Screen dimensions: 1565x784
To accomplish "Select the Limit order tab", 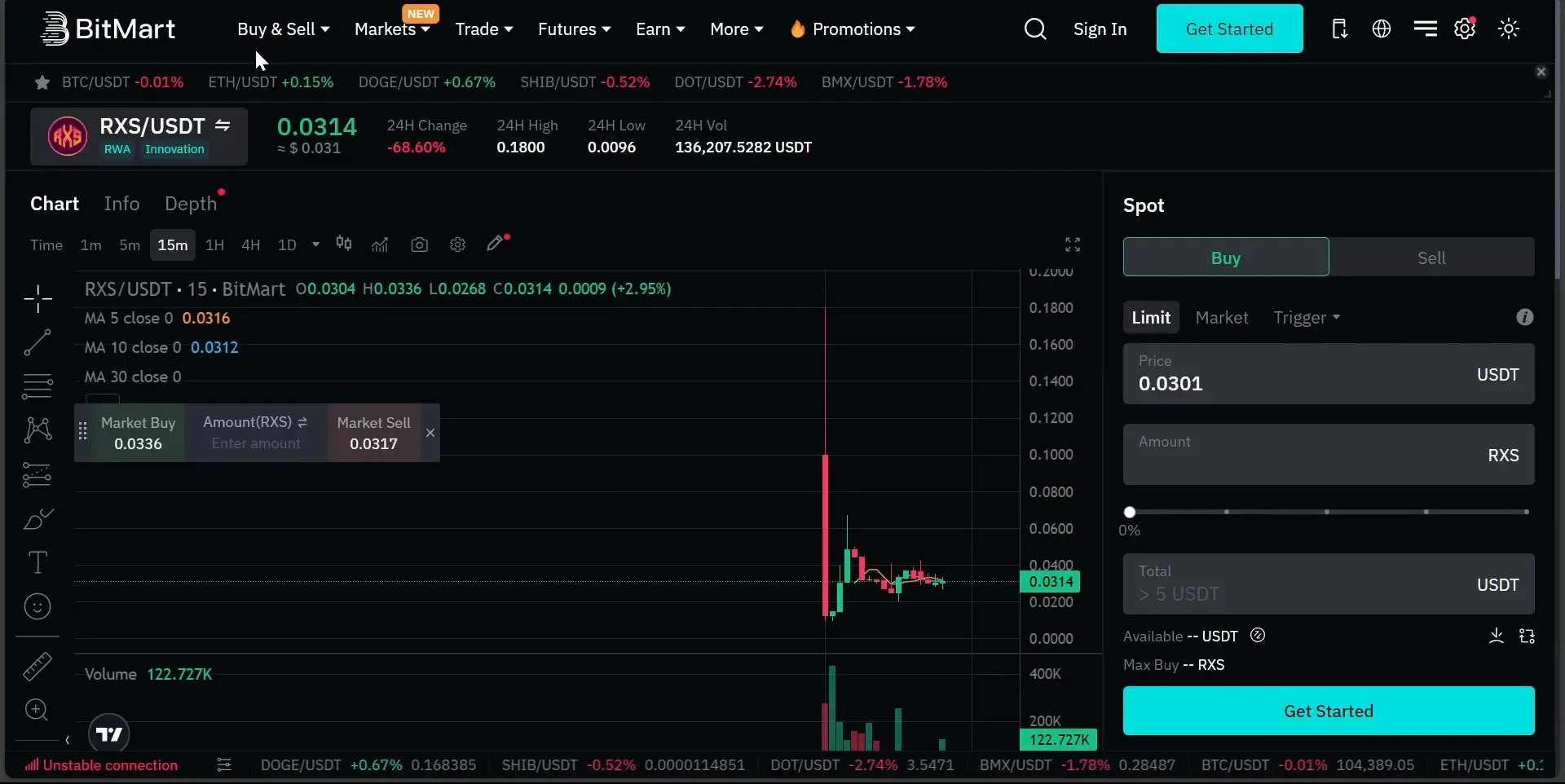I will pos(1151,318).
